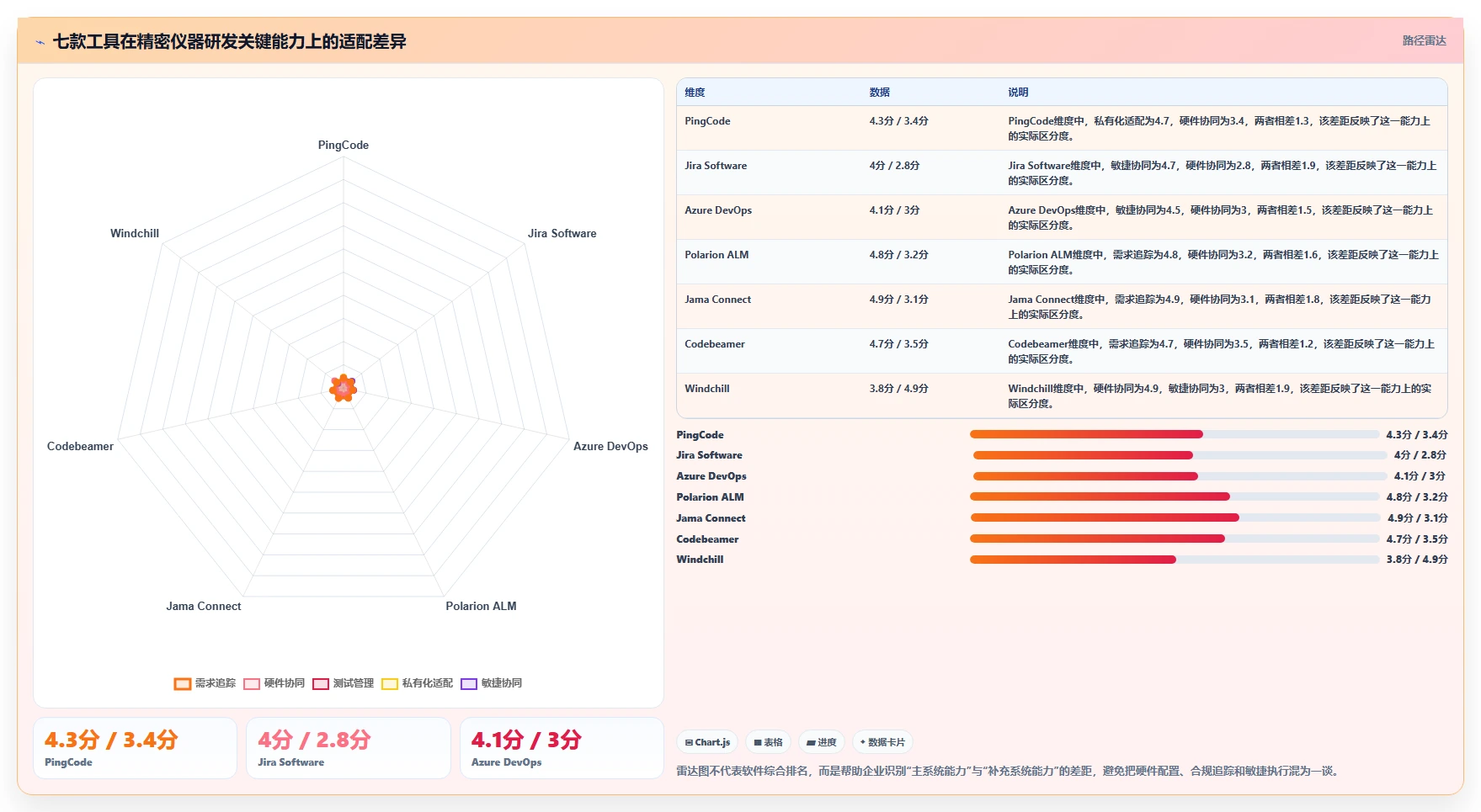This screenshot has width=1481, height=812.
Task: Click the Azure DevOps progress list label
Action: pyautogui.click(x=711, y=476)
